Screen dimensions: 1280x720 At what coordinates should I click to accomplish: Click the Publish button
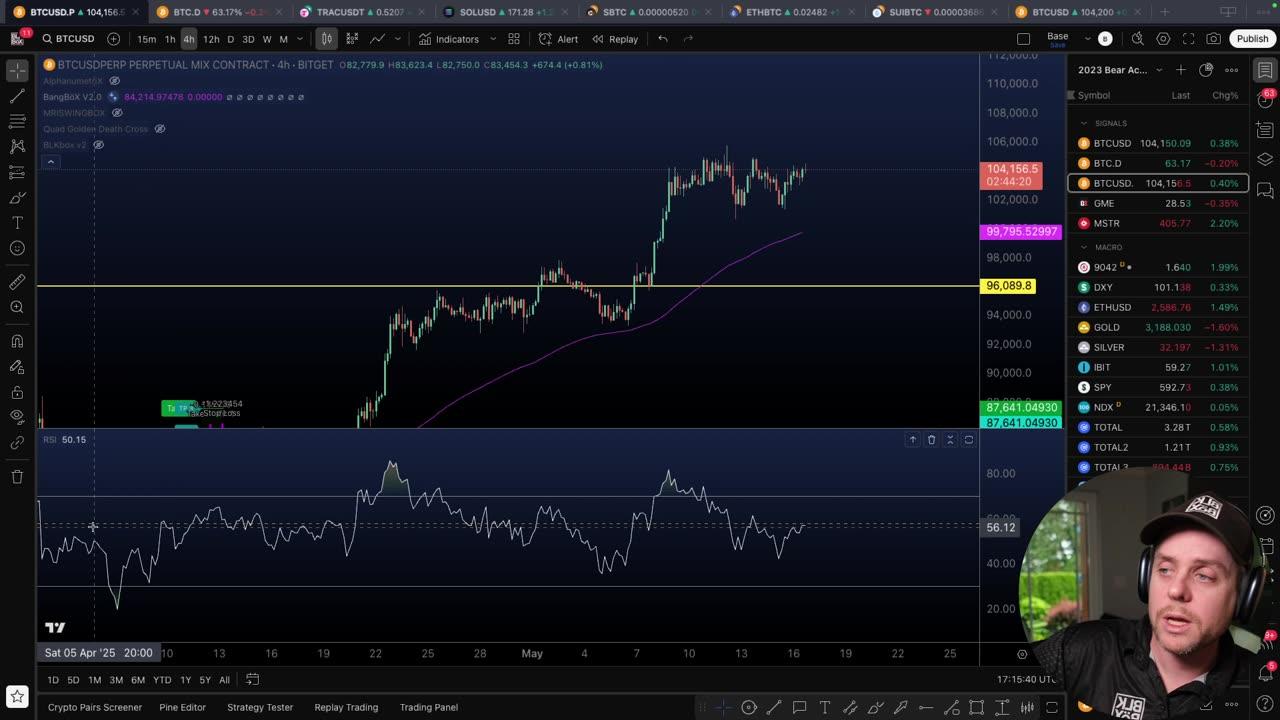tap(1252, 39)
